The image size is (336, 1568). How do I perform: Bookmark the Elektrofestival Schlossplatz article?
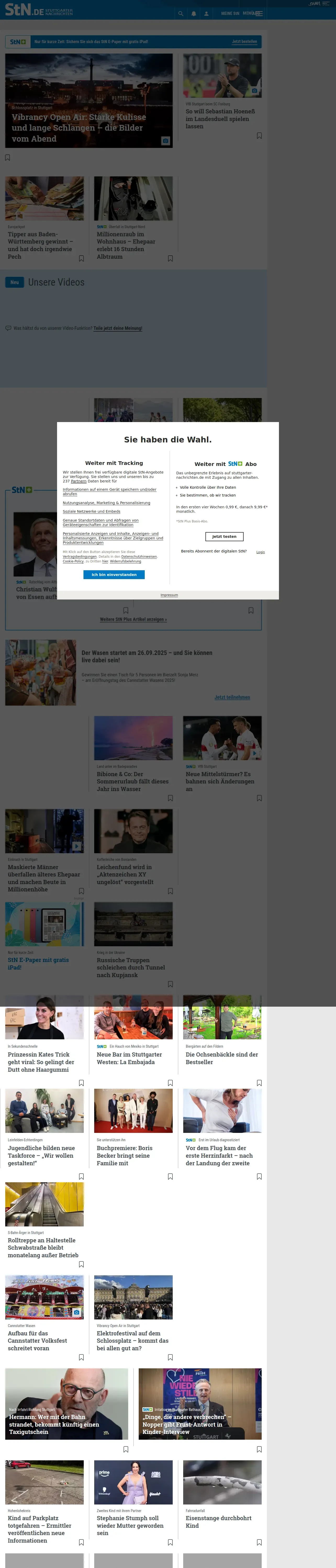pyautogui.click(x=170, y=1357)
